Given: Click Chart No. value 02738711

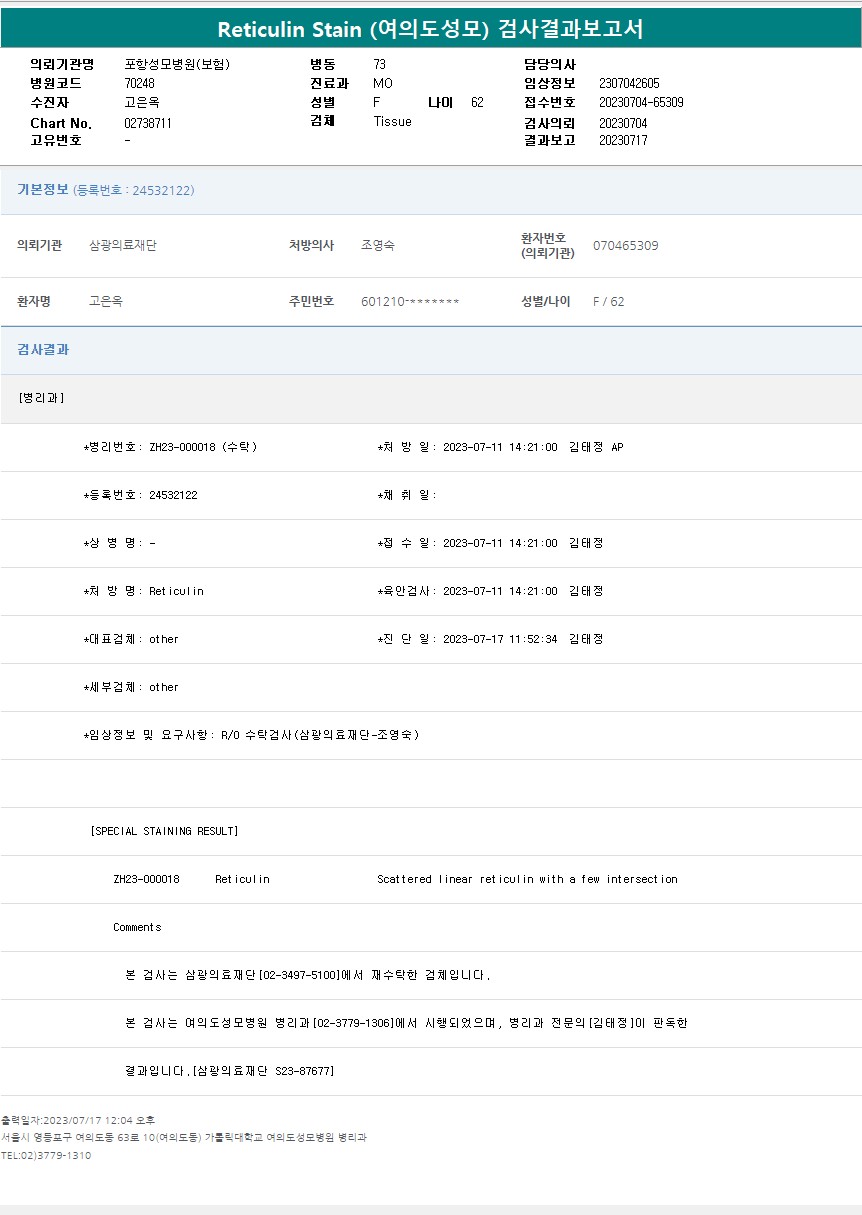Looking at the screenshot, I should tap(148, 122).
